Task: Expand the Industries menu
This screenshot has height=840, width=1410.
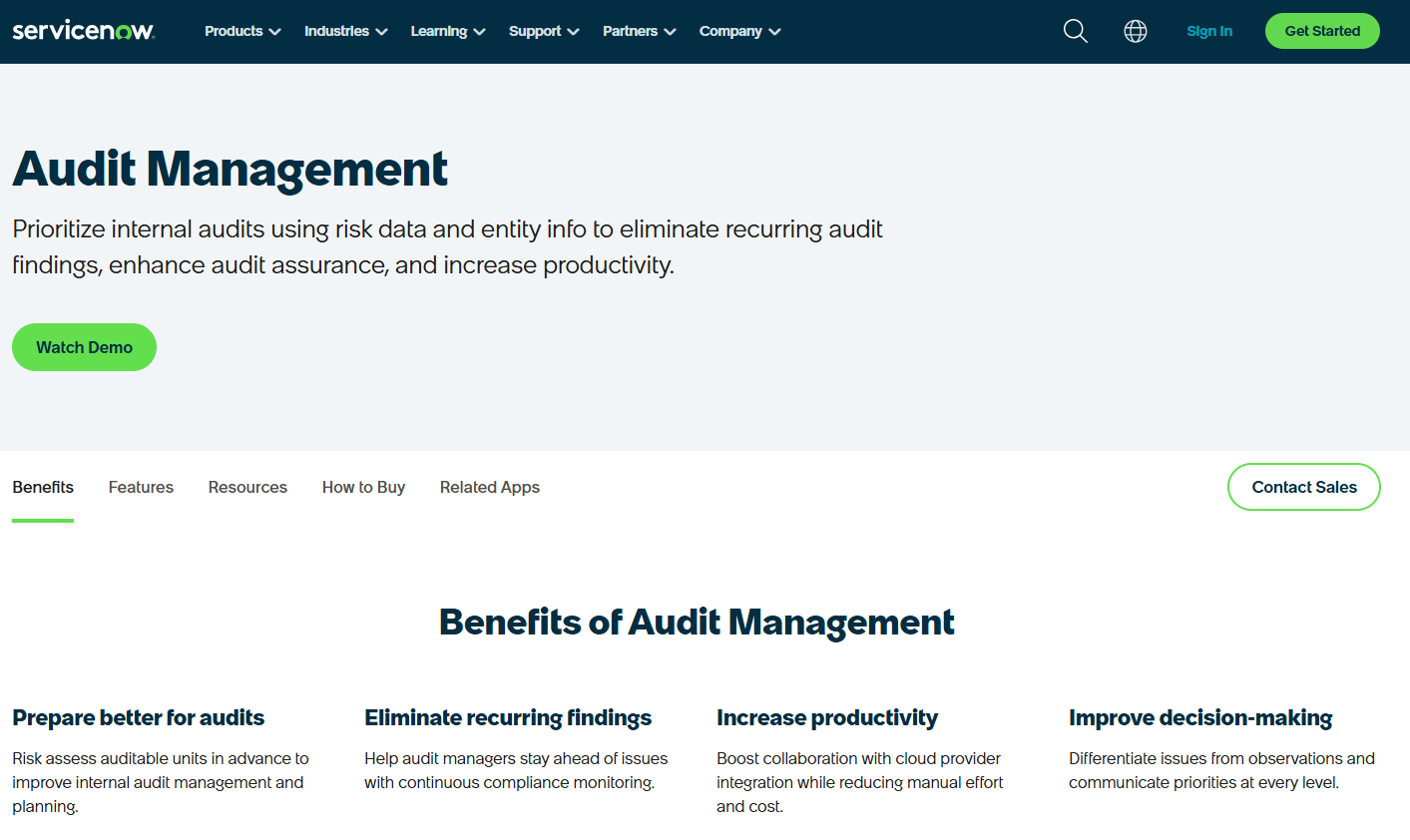Action: [345, 31]
